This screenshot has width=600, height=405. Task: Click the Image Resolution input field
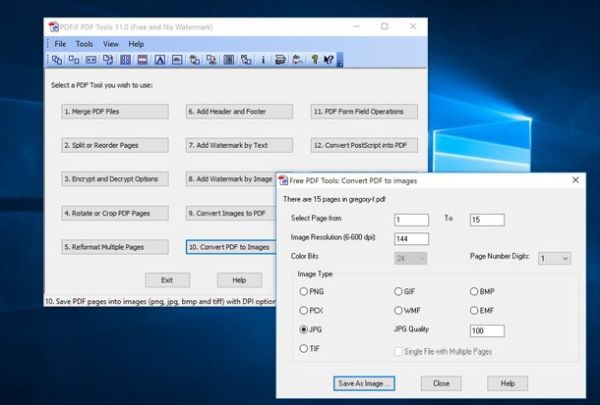pos(411,239)
